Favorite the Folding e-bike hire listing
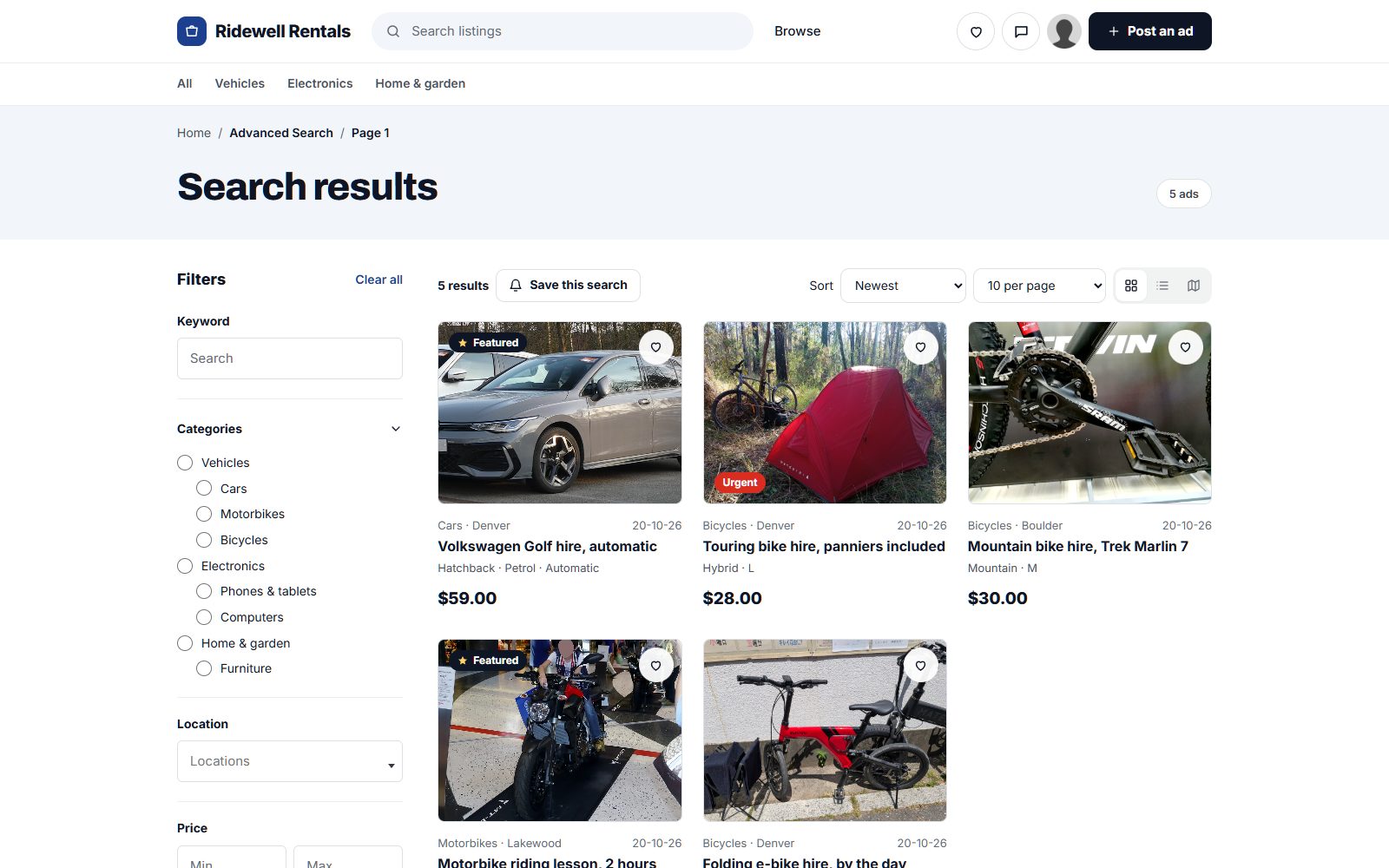The height and width of the screenshot is (868, 1389). tap(921, 666)
